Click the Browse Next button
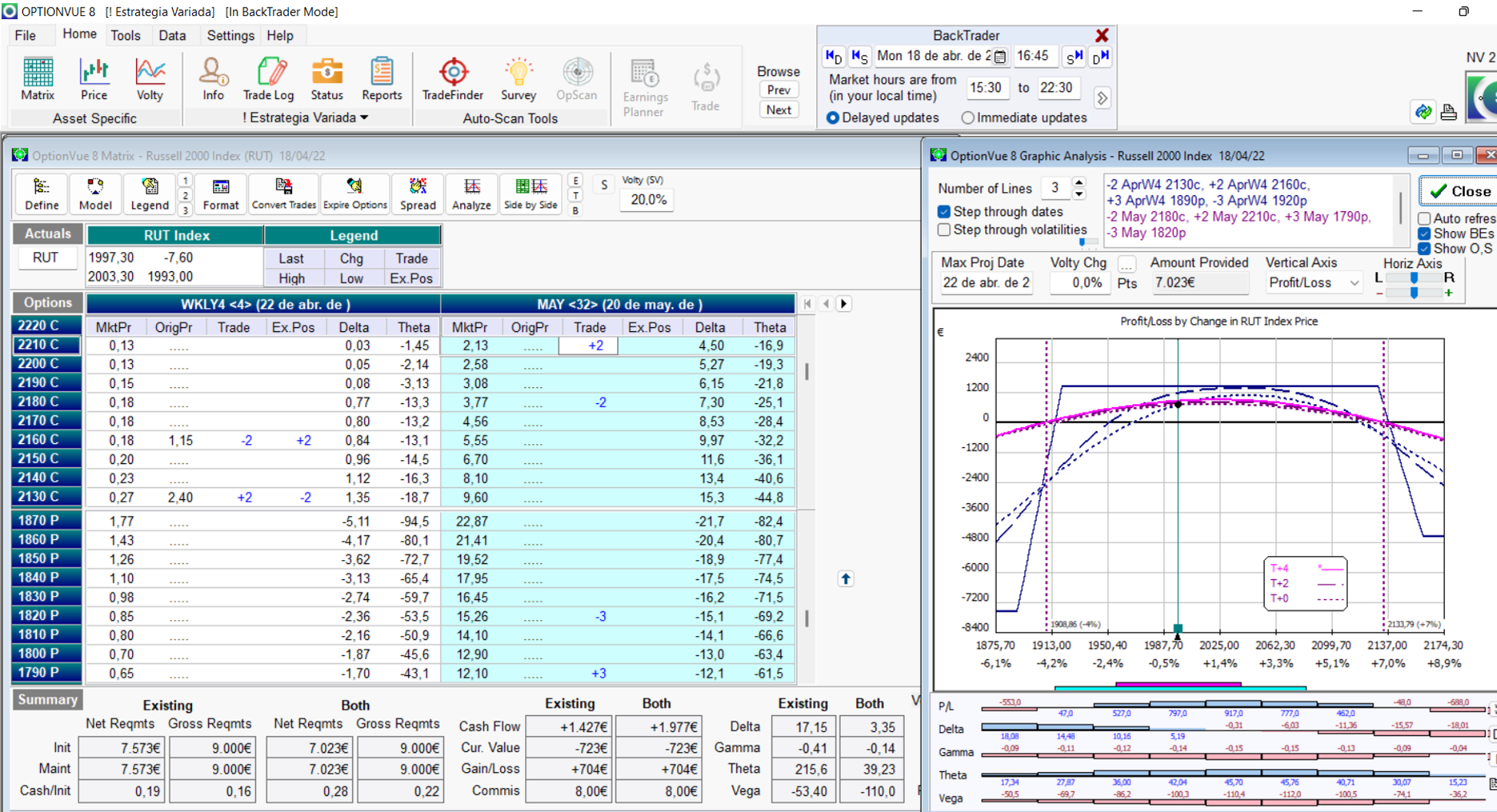Viewport: 1497px width, 812px height. [778, 110]
